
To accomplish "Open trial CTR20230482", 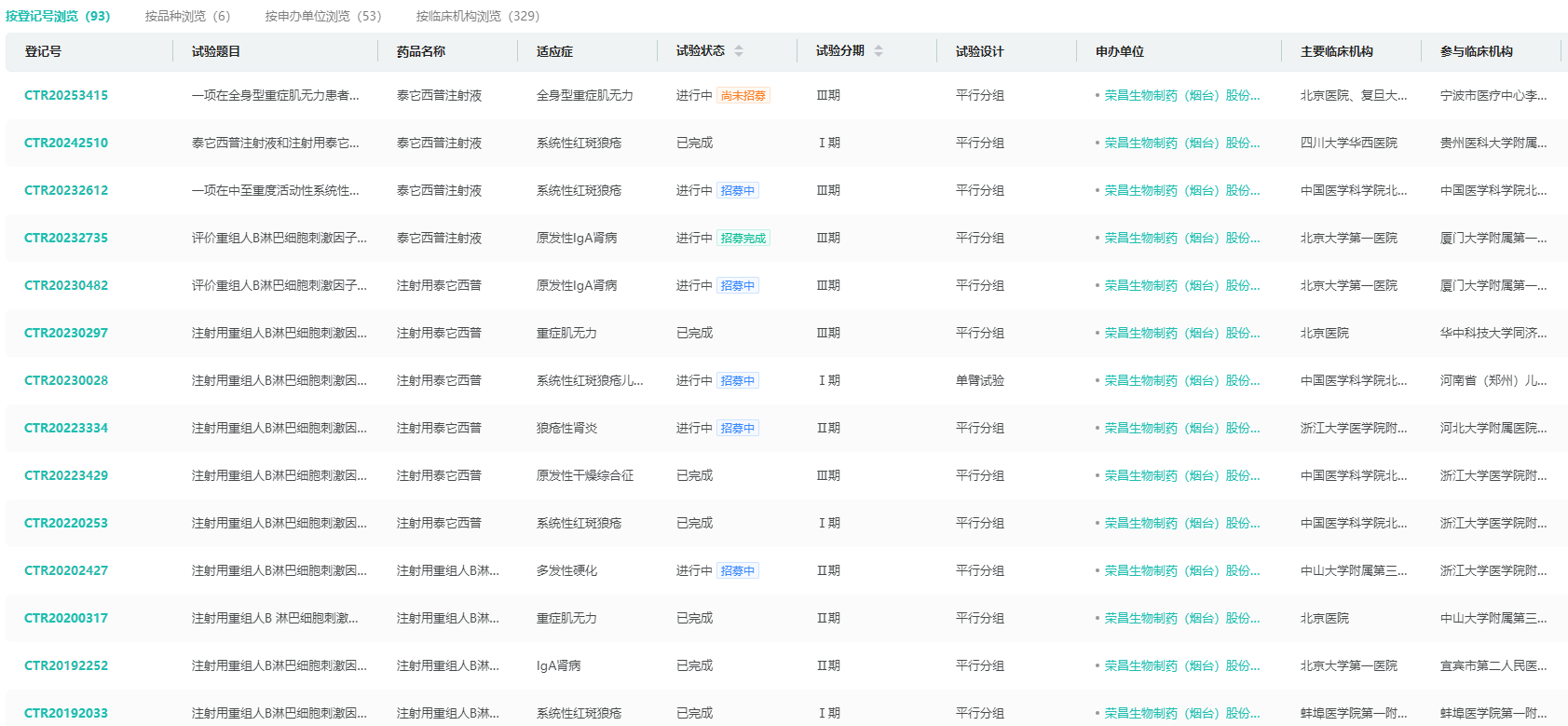I will tap(66, 285).
